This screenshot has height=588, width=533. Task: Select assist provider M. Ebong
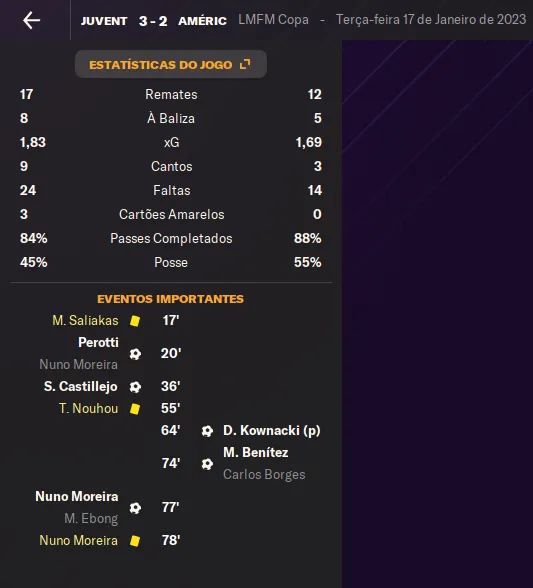(91, 519)
